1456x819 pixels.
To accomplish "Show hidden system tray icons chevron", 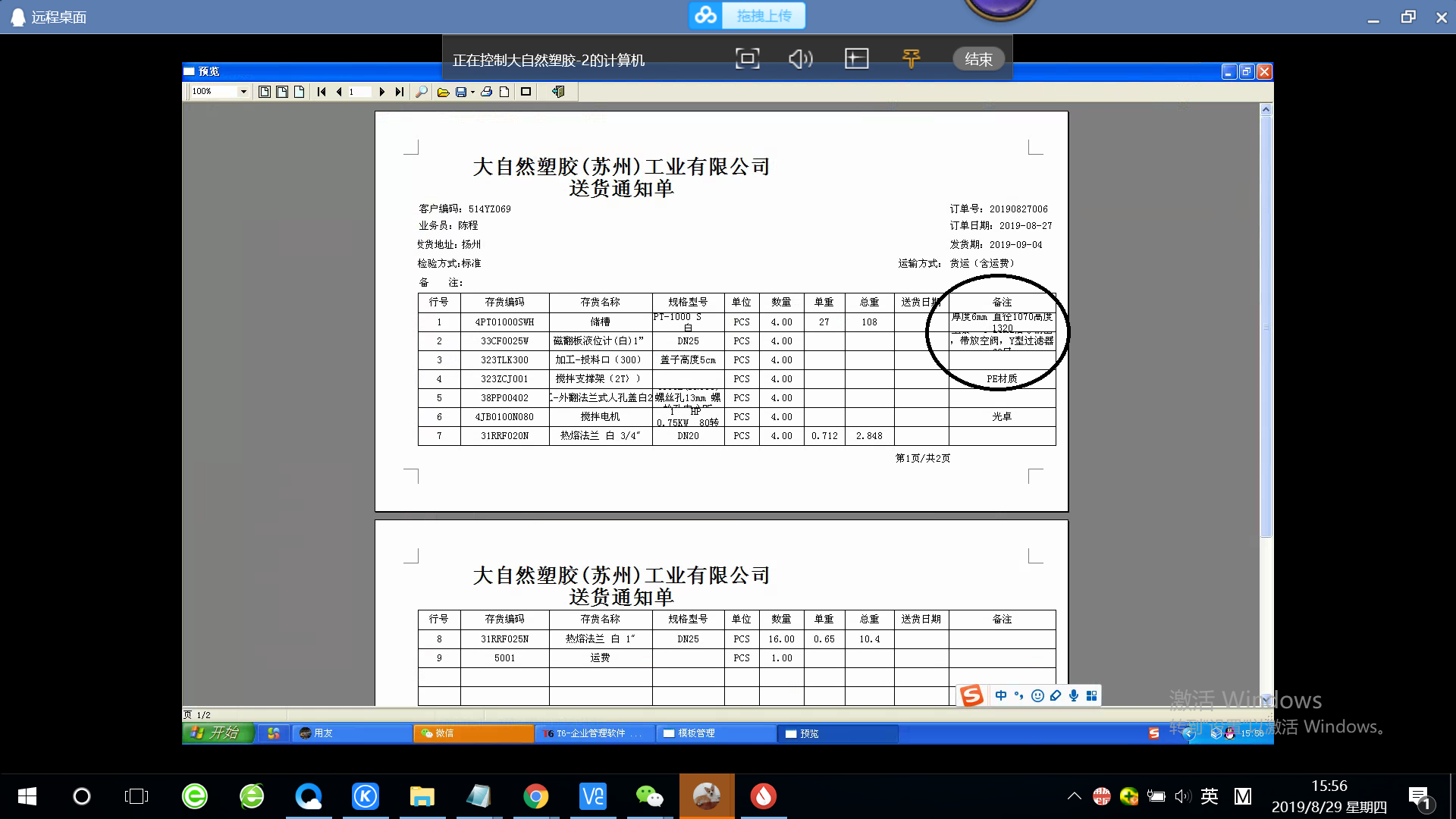I will click(x=1075, y=796).
